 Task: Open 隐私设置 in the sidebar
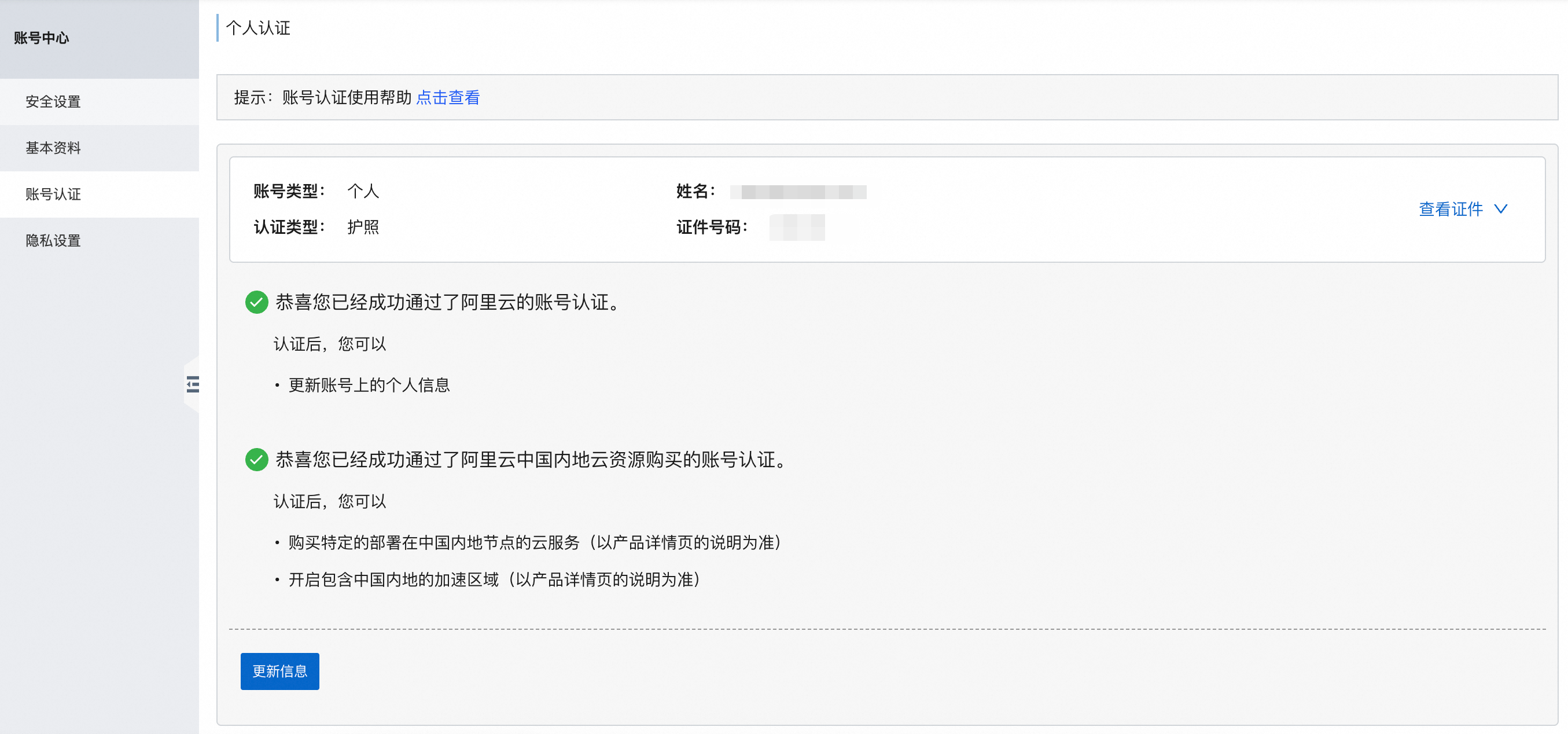[x=54, y=241]
